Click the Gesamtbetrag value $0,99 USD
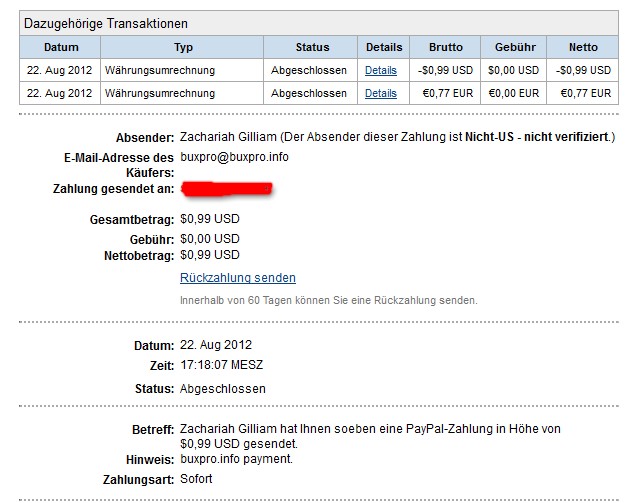Image resolution: width=638 pixels, height=503 pixels. pyautogui.click(x=210, y=218)
